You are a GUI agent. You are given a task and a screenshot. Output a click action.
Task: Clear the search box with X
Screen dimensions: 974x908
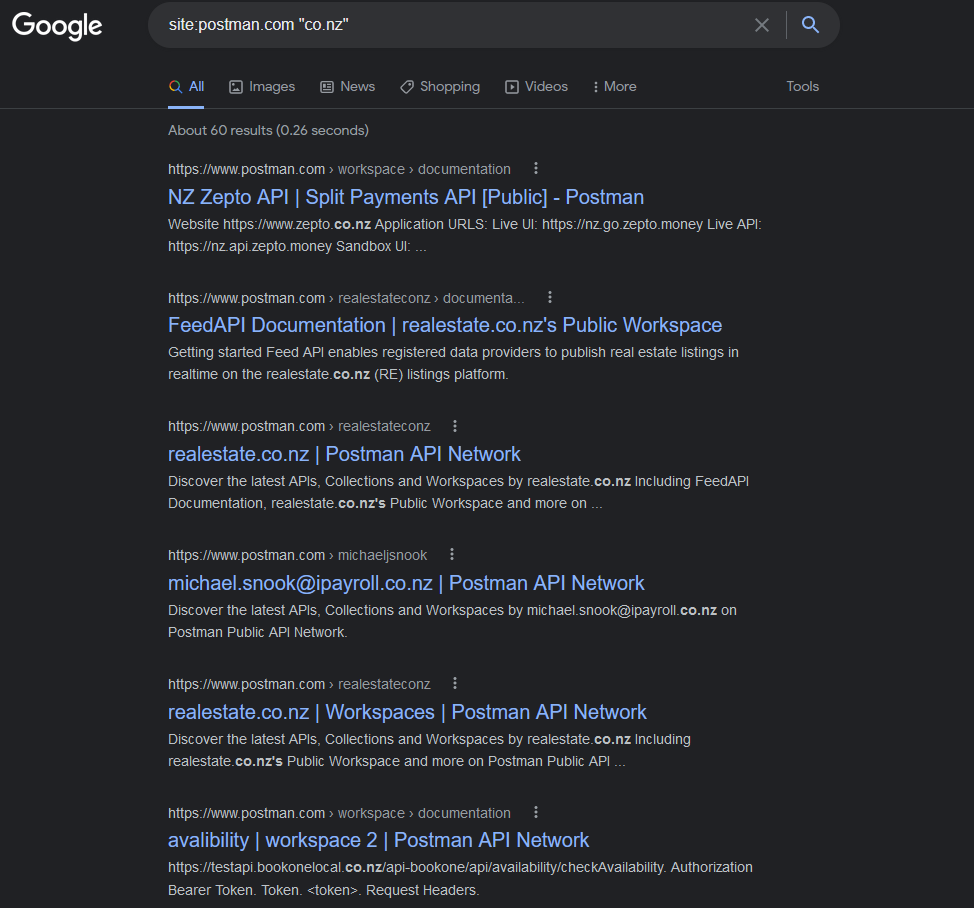762,25
